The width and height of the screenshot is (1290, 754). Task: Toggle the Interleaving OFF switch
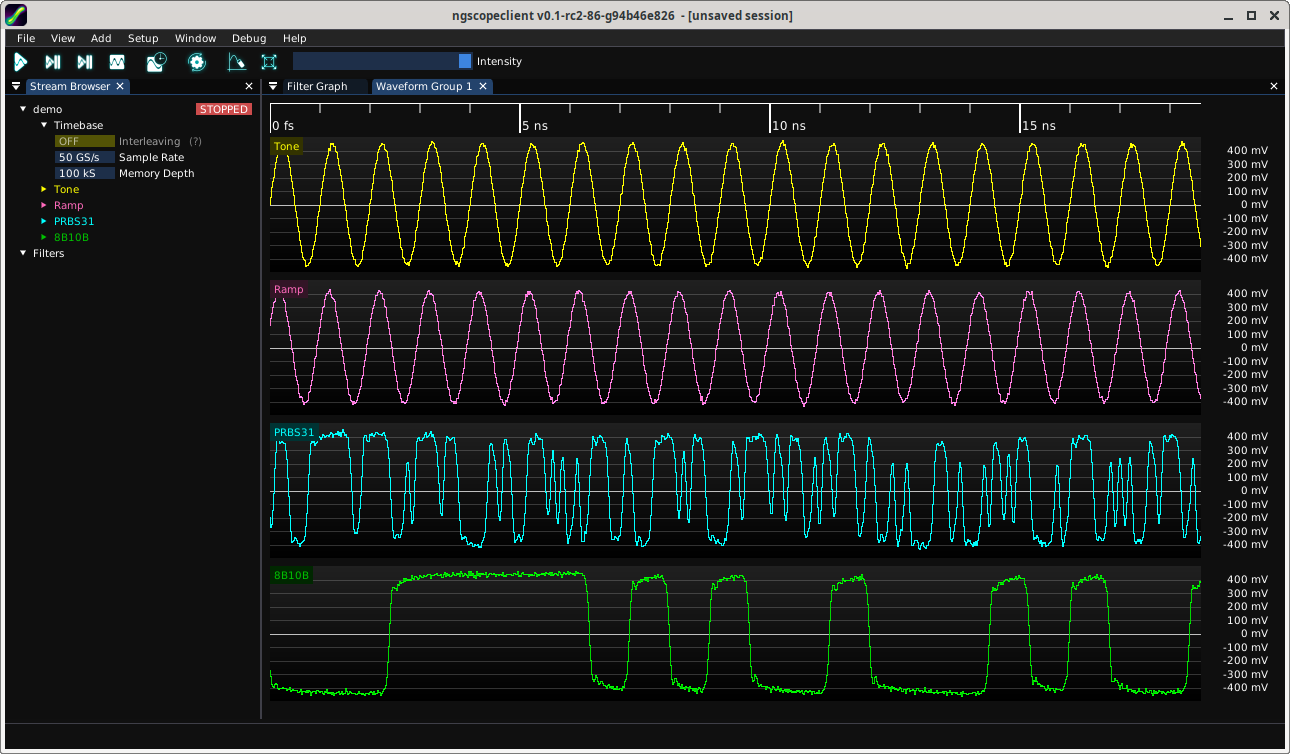point(85,141)
